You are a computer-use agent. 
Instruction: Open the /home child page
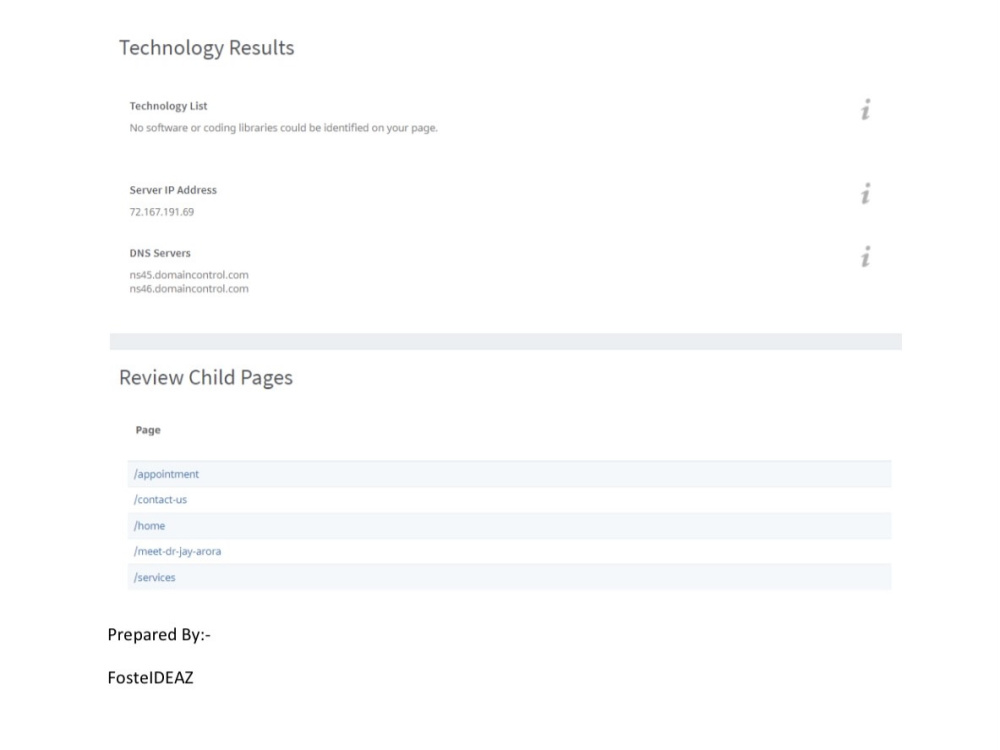tap(149, 526)
